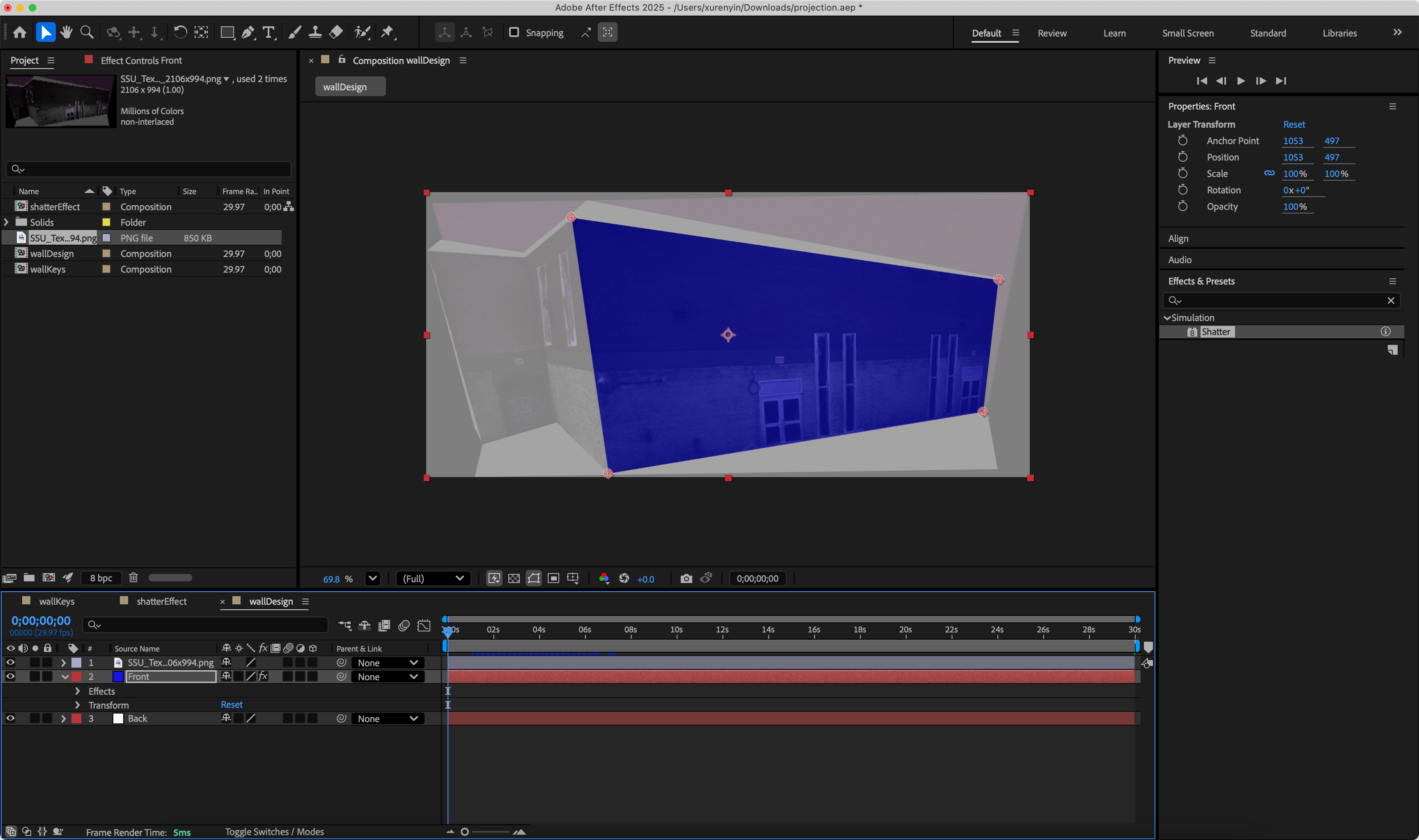
Task: Select the Hand tool
Action: click(x=66, y=32)
